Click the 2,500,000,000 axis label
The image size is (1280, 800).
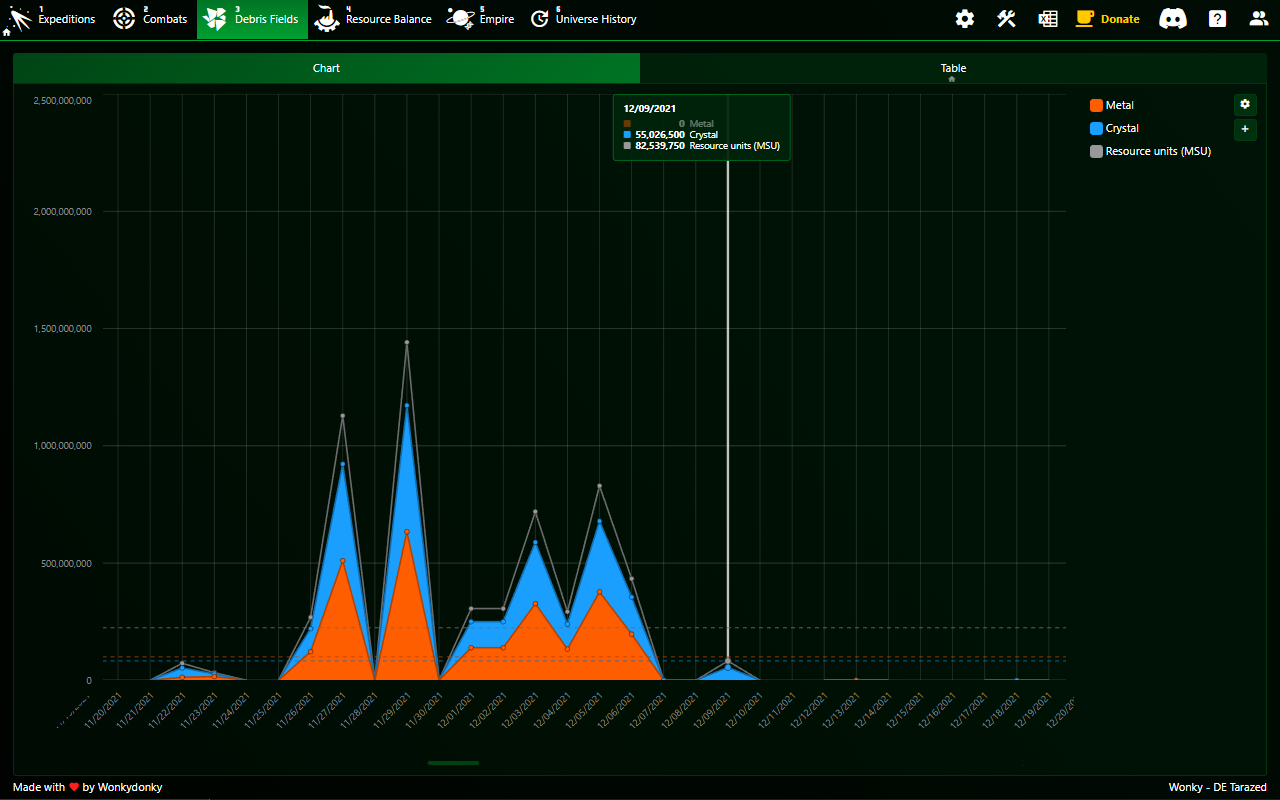63,100
